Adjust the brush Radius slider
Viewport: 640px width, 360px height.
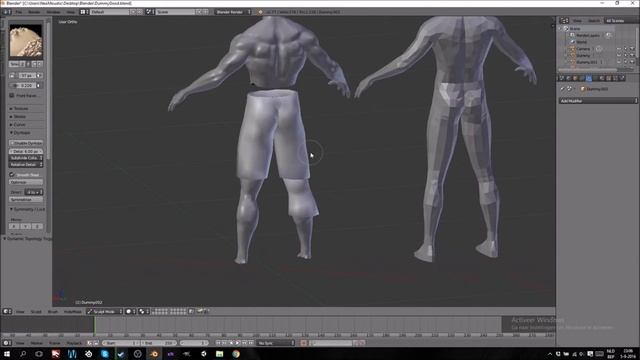pos(26,76)
